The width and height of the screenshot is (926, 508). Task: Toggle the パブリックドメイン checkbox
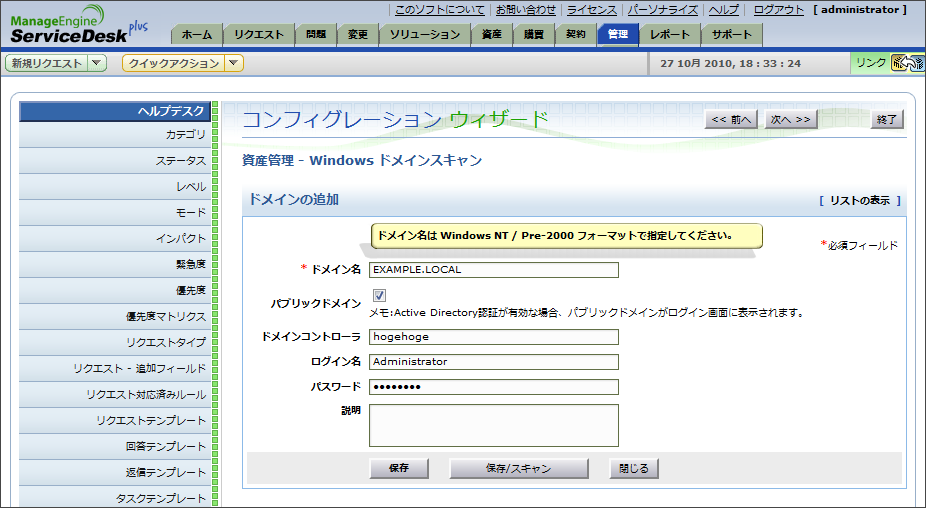click(379, 295)
